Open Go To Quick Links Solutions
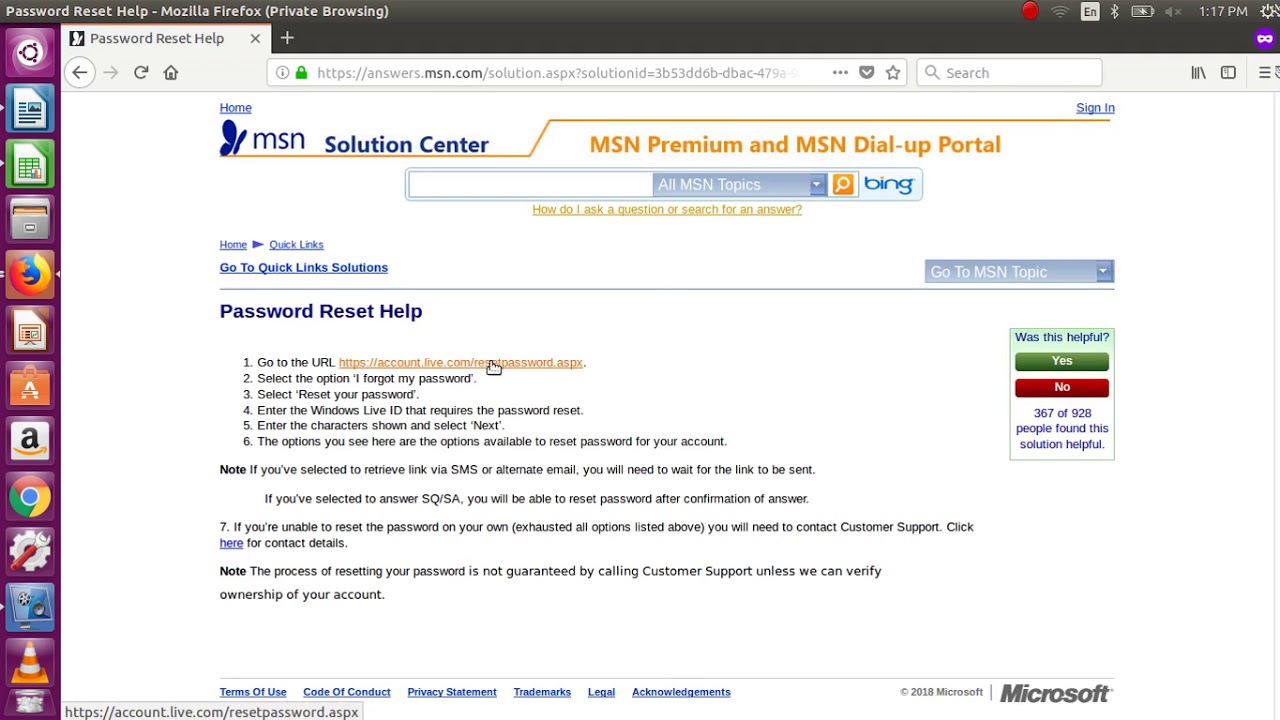This screenshot has width=1280, height=720. click(304, 267)
